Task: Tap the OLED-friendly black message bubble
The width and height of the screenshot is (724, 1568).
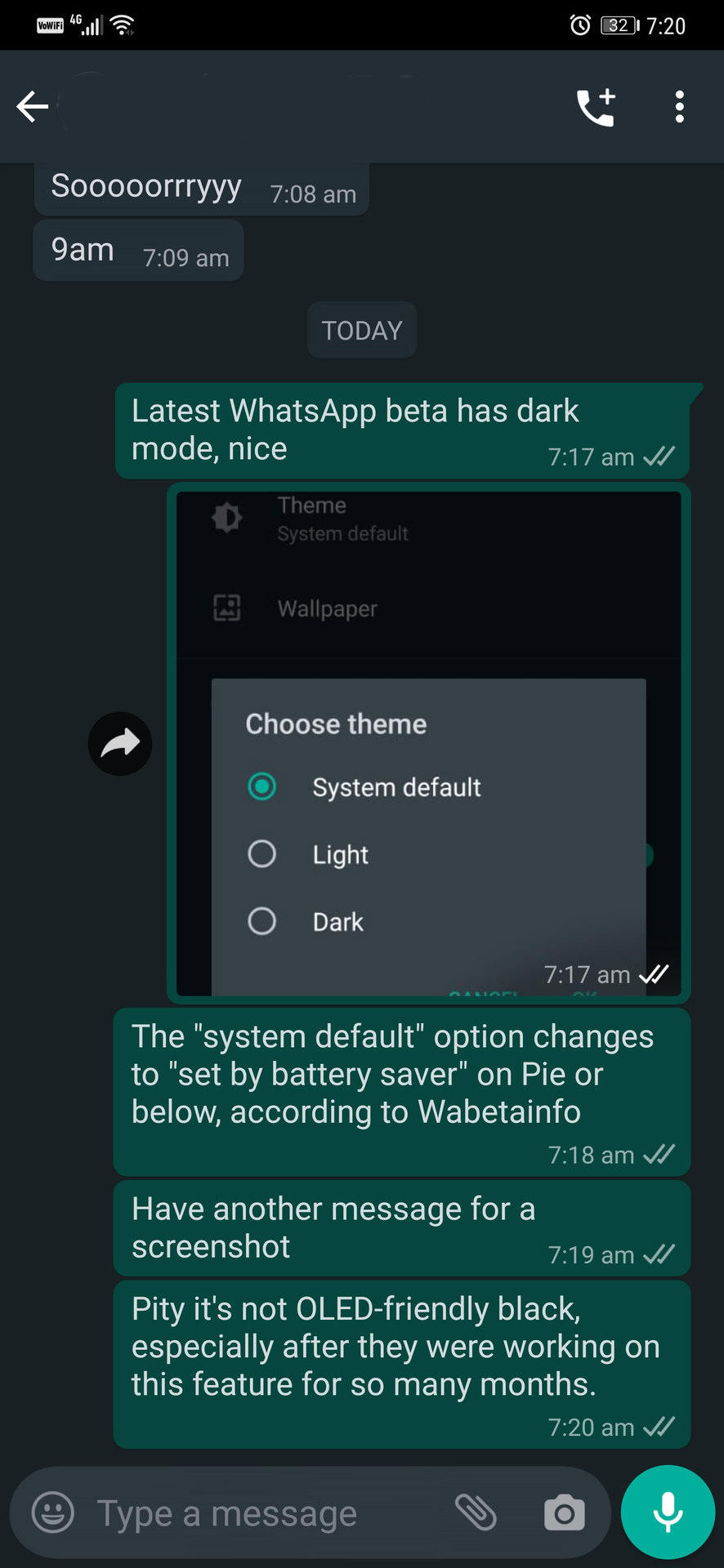Action: (402, 1364)
